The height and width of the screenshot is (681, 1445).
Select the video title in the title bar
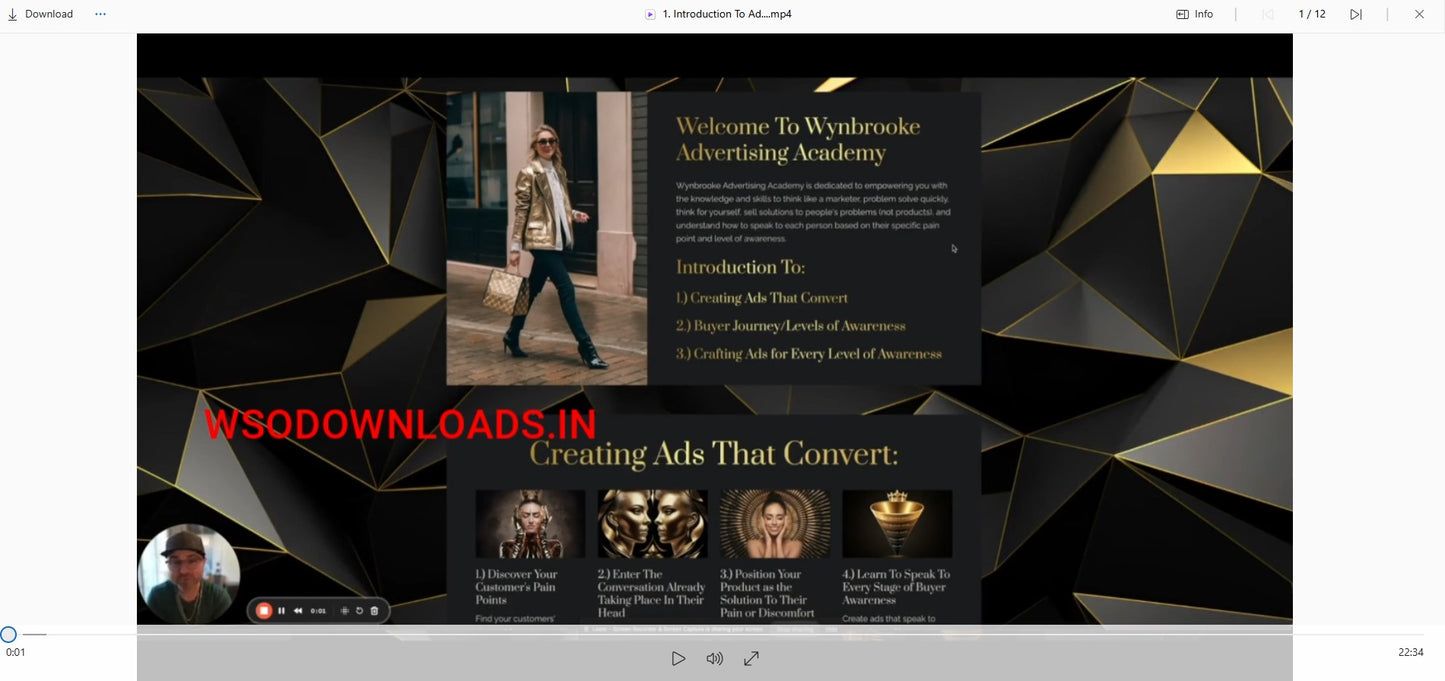pyautogui.click(x=727, y=14)
